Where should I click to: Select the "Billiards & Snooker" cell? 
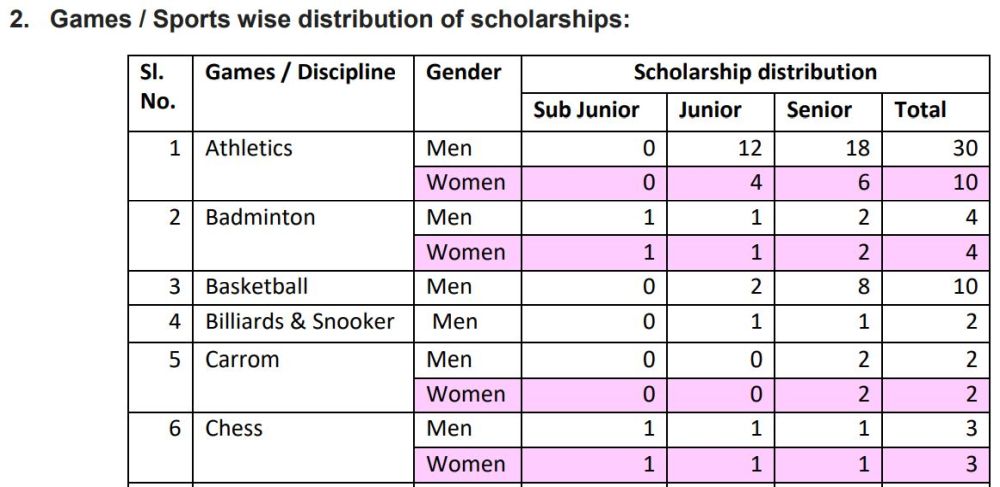click(x=300, y=321)
